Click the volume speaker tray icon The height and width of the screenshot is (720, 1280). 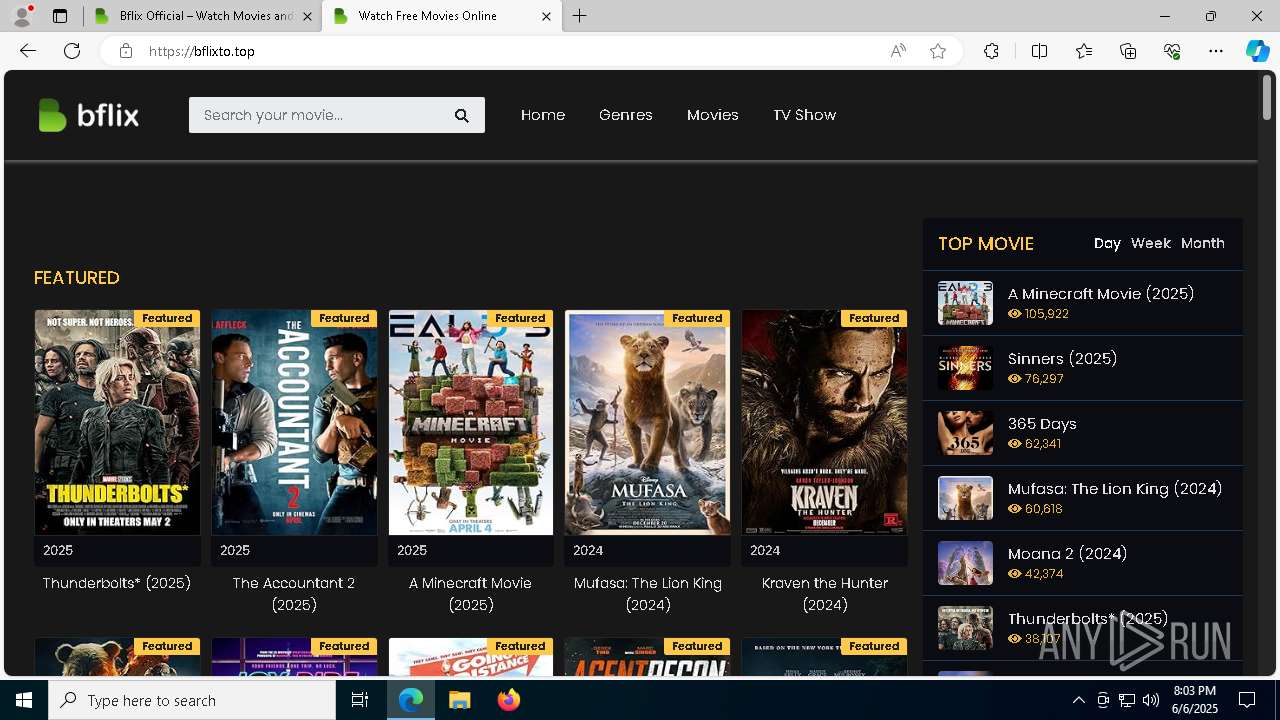[x=1151, y=700]
